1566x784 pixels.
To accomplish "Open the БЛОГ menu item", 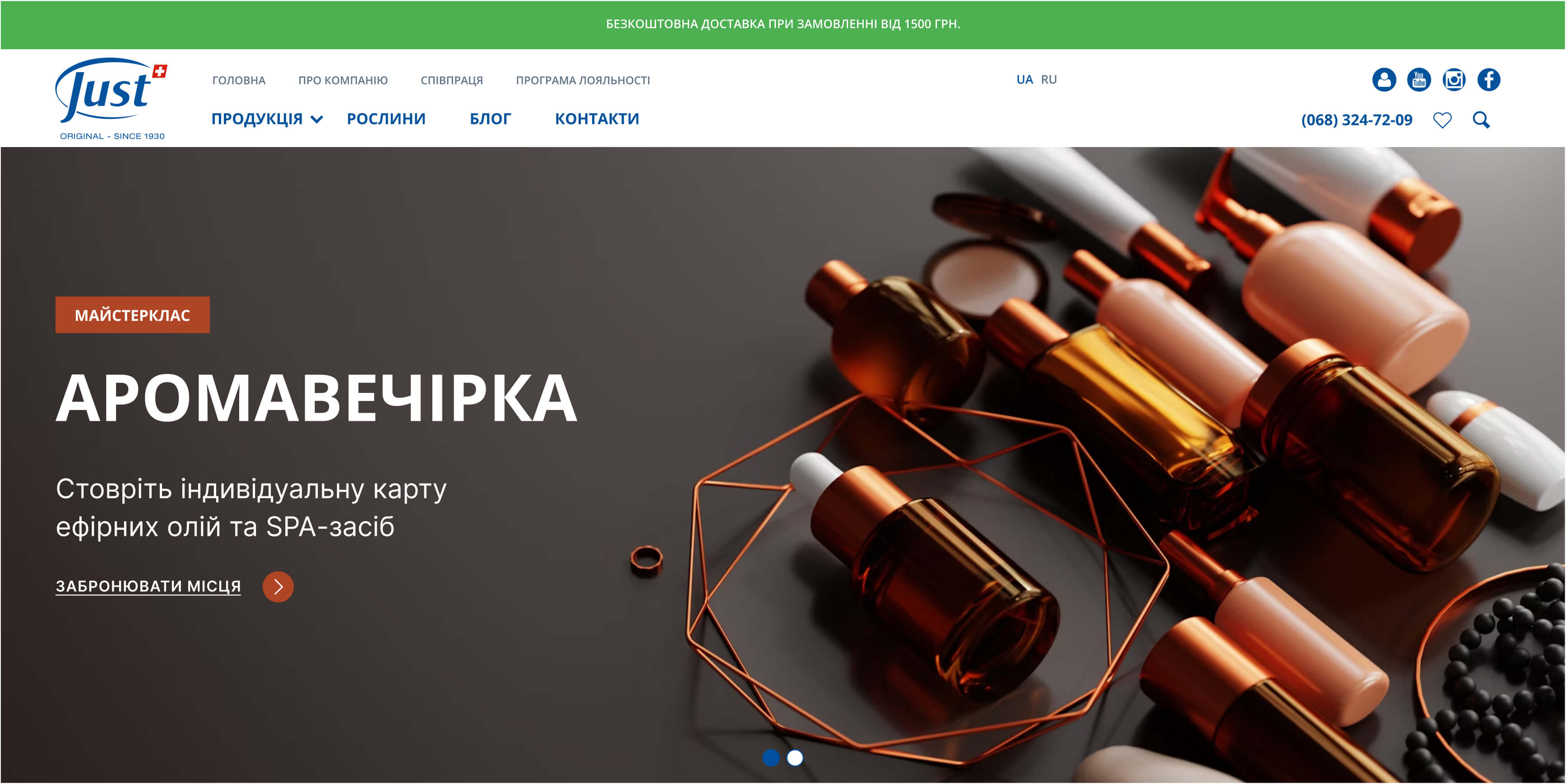I will 490,119.
